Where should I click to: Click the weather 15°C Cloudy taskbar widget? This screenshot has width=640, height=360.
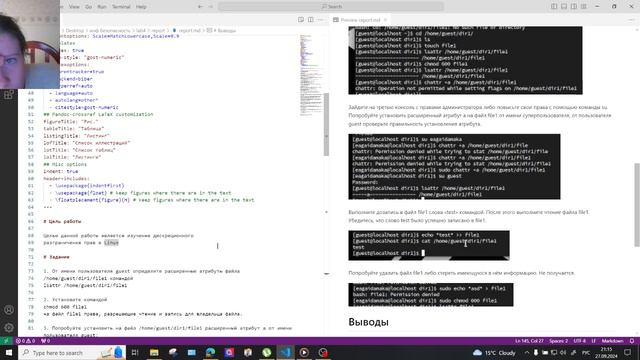[494, 352]
